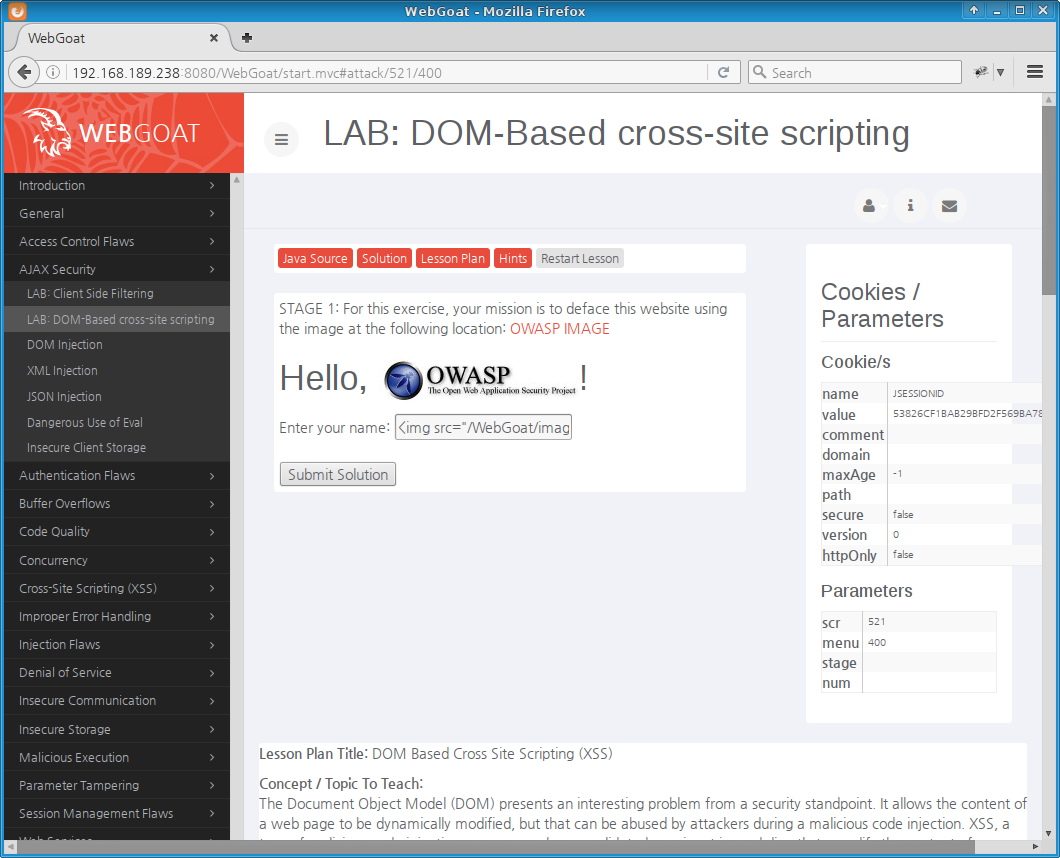Collapse the AJAX Security section
Viewport: 1060px width, 858px height.
[x=116, y=269]
